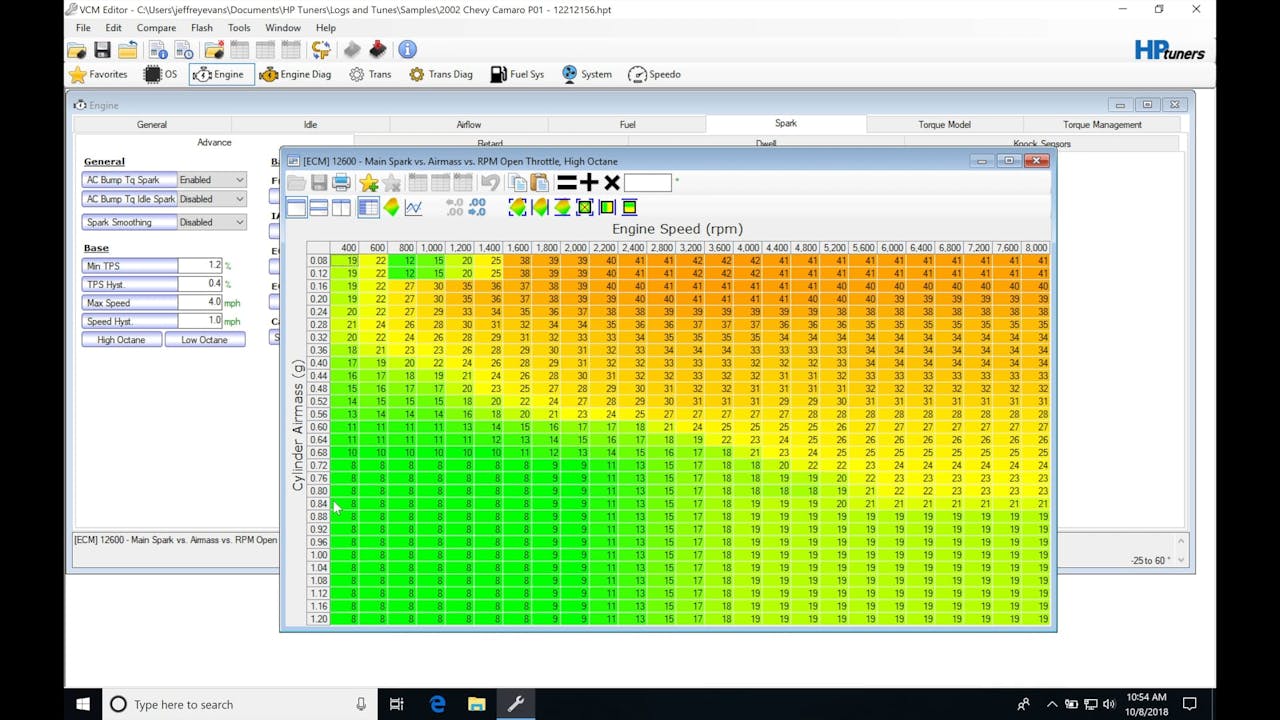Switch to the Torque Model tab
The height and width of the screenshot is (720, 1280).
point(944,125)
